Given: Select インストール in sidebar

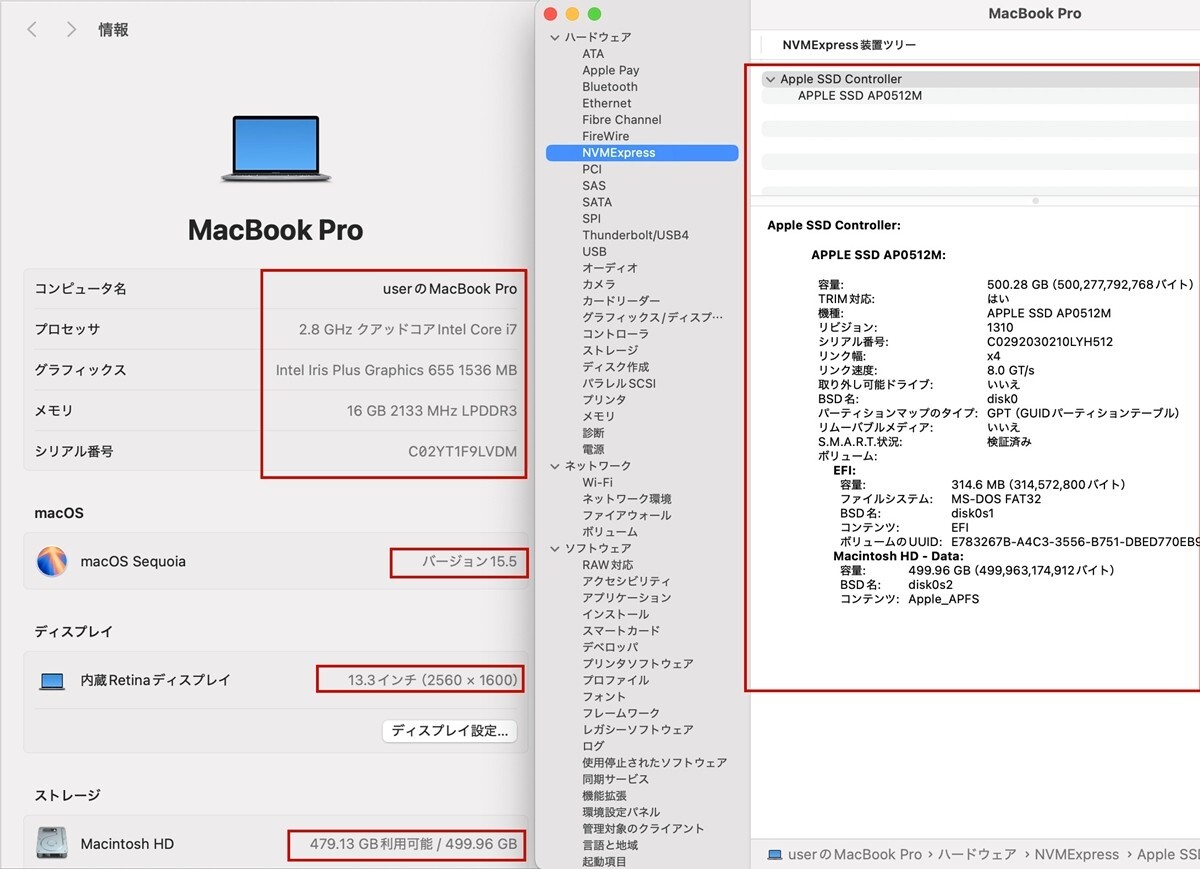Looking at the screenshot, I should 615,614.
